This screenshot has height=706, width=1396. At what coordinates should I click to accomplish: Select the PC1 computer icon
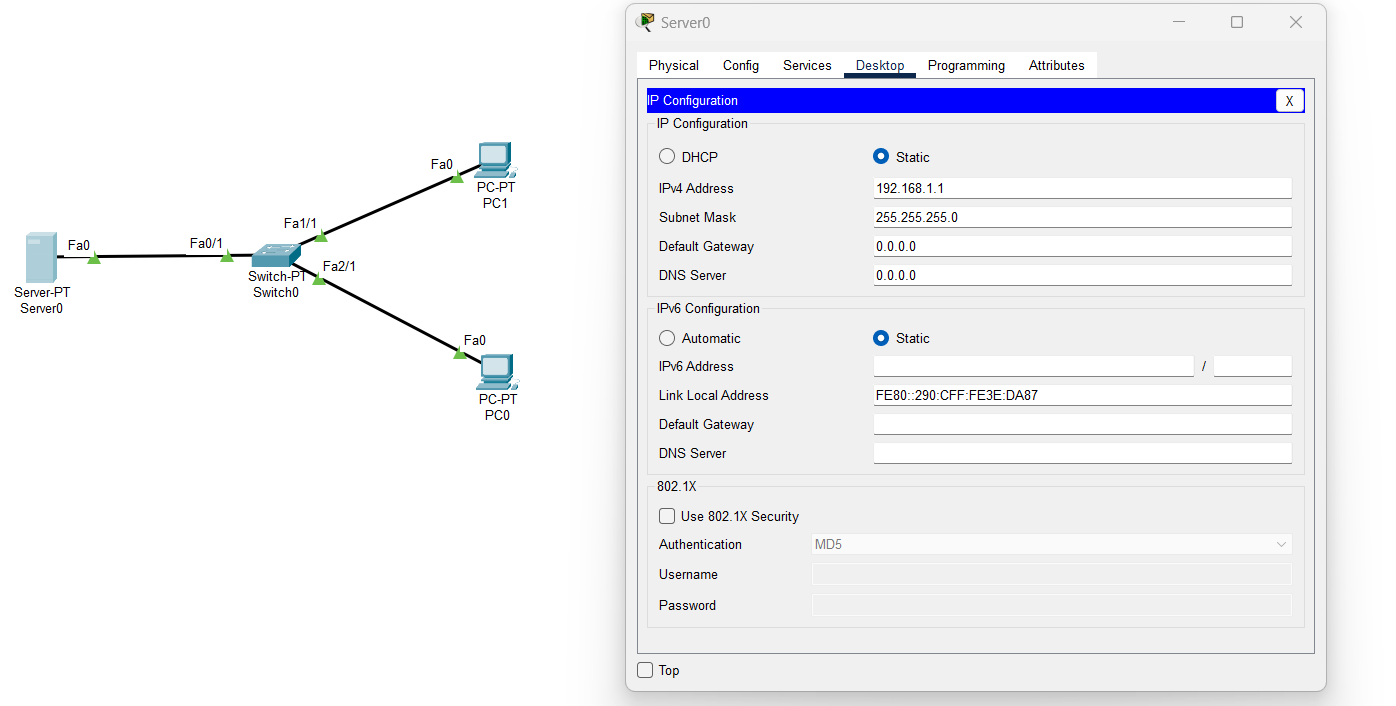coord(494,160)
